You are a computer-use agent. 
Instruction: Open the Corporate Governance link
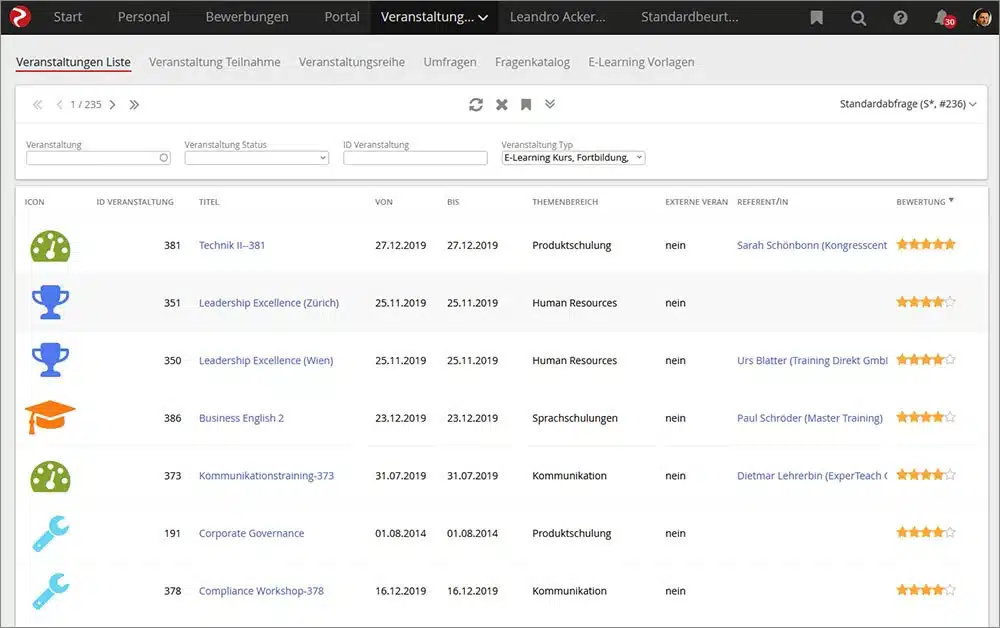[251, 533]
